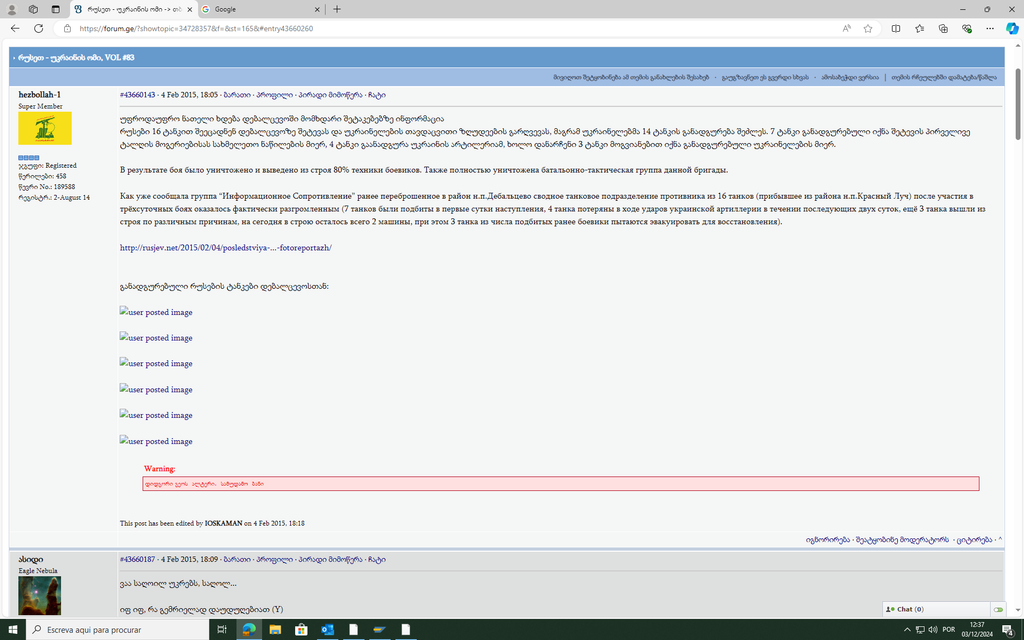Open the Edge profile icon

[x=11, y=9]
